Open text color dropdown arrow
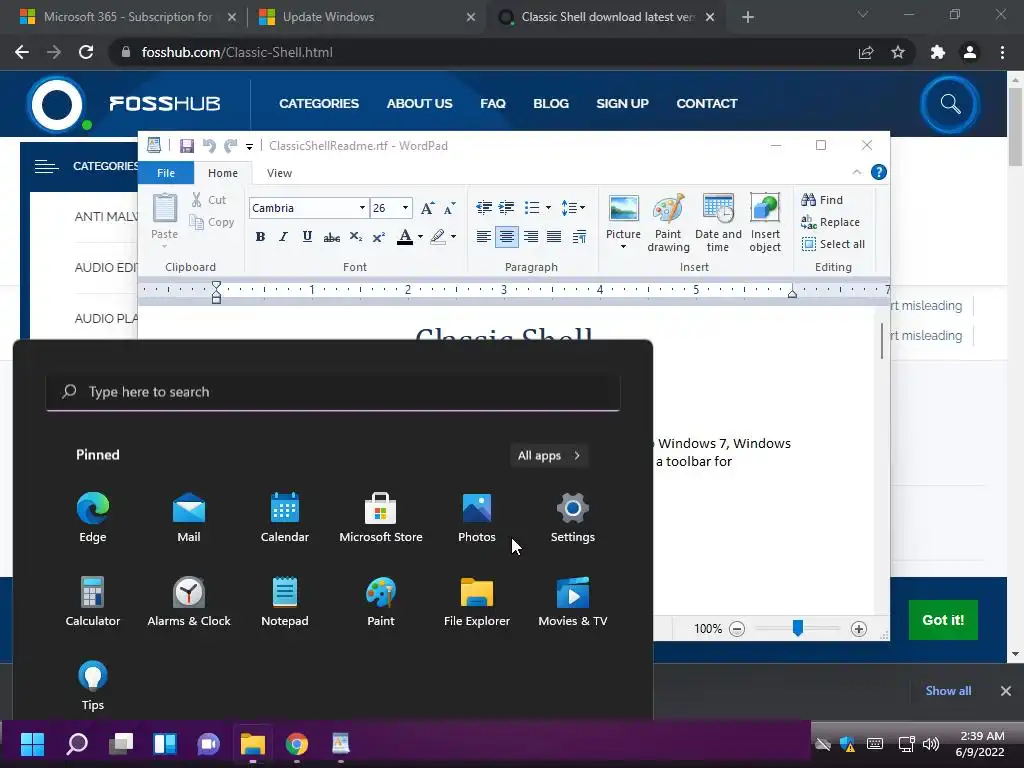The image size is (1024, 768). point(420,236)
